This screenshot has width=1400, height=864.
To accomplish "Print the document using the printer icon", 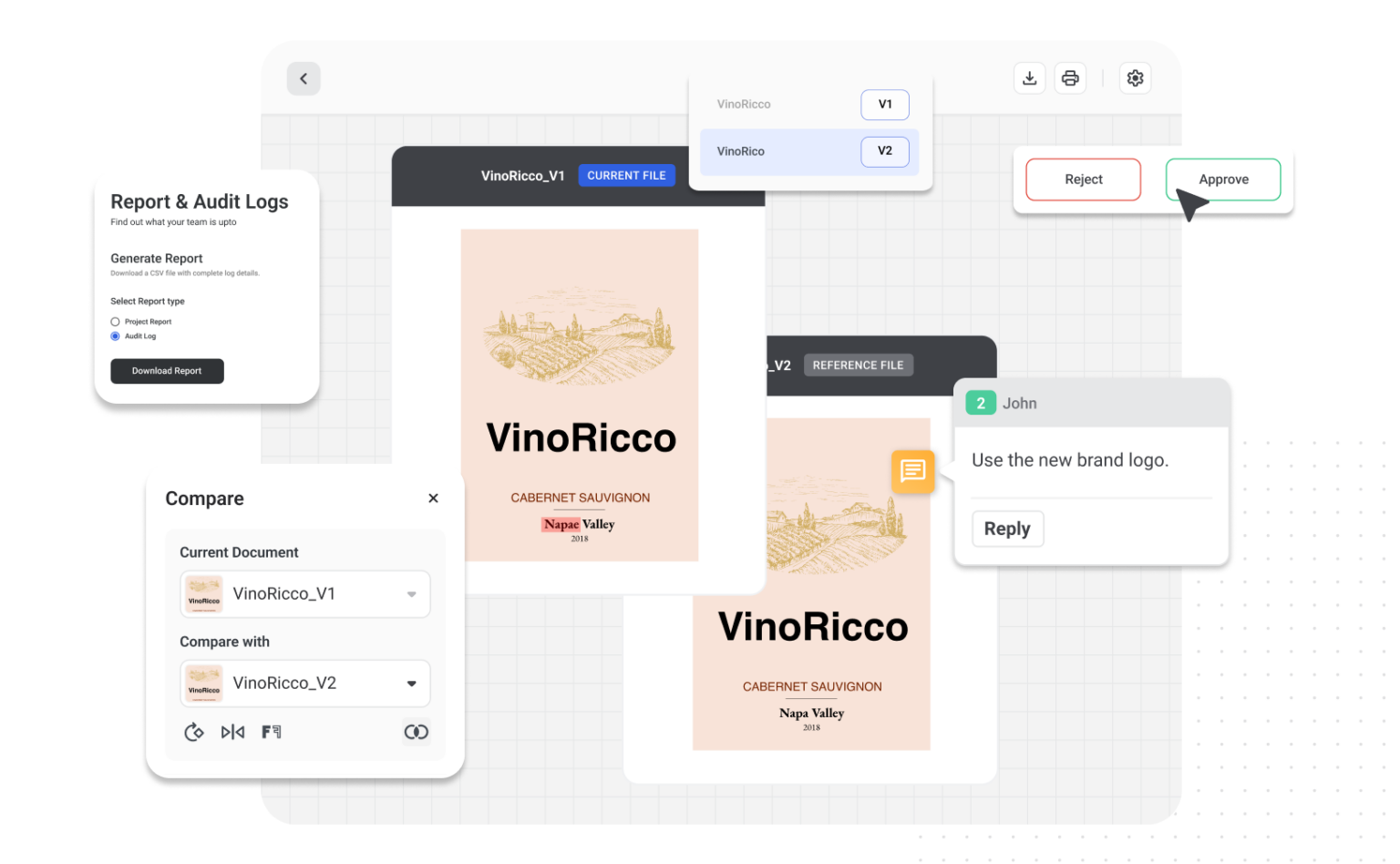I will [1070, 78].
